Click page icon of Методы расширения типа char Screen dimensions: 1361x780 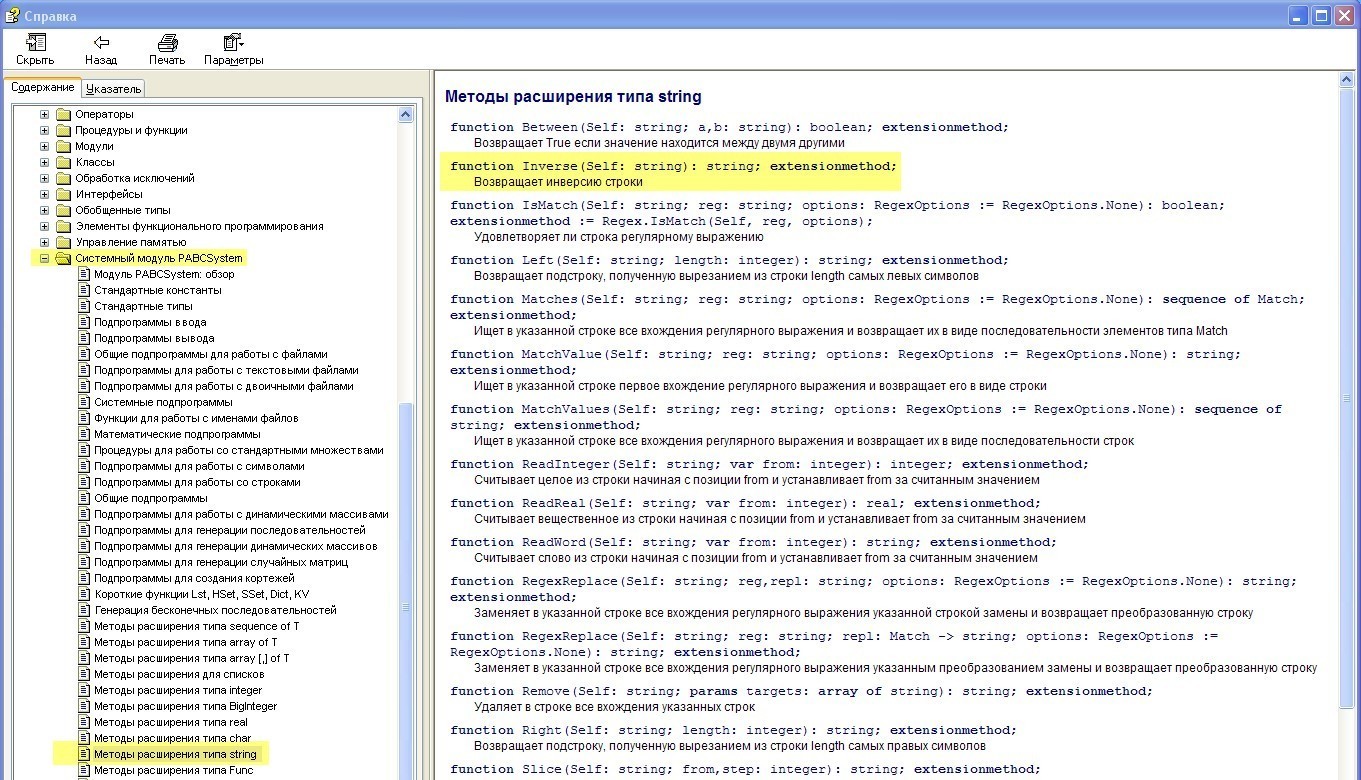84,738
